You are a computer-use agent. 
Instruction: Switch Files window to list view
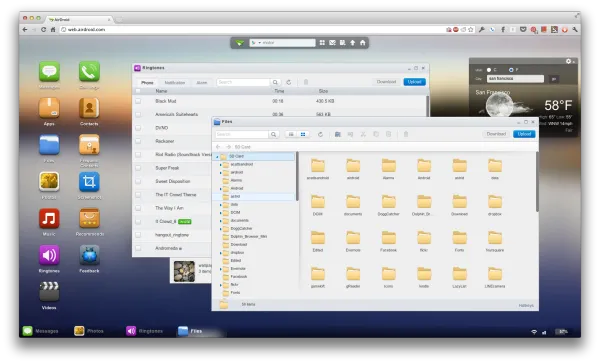[x=291, y=134]
